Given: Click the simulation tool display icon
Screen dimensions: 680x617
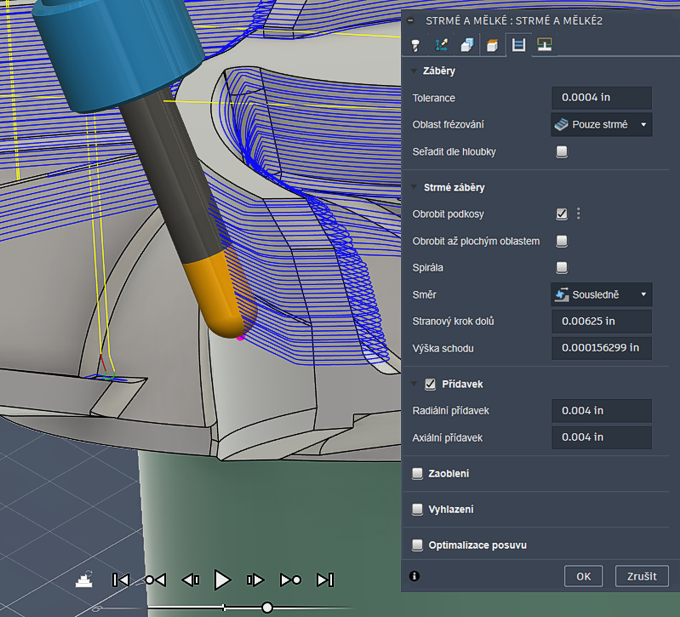Looking at the screenshot, I should [x=85, y=579].
